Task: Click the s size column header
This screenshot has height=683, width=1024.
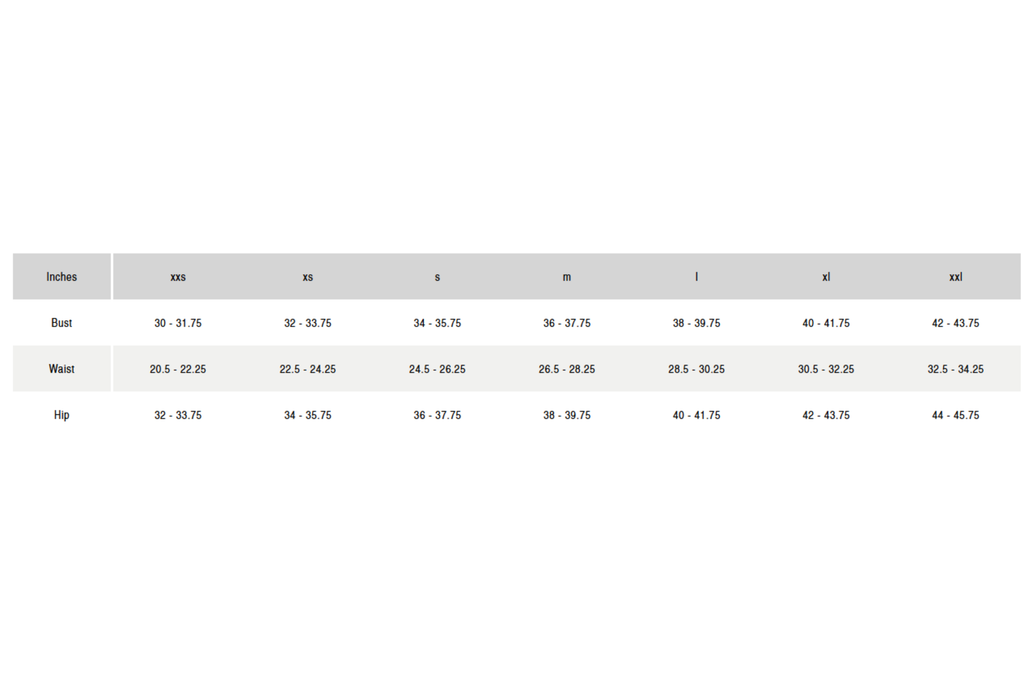Action: [x=437, y=277]
